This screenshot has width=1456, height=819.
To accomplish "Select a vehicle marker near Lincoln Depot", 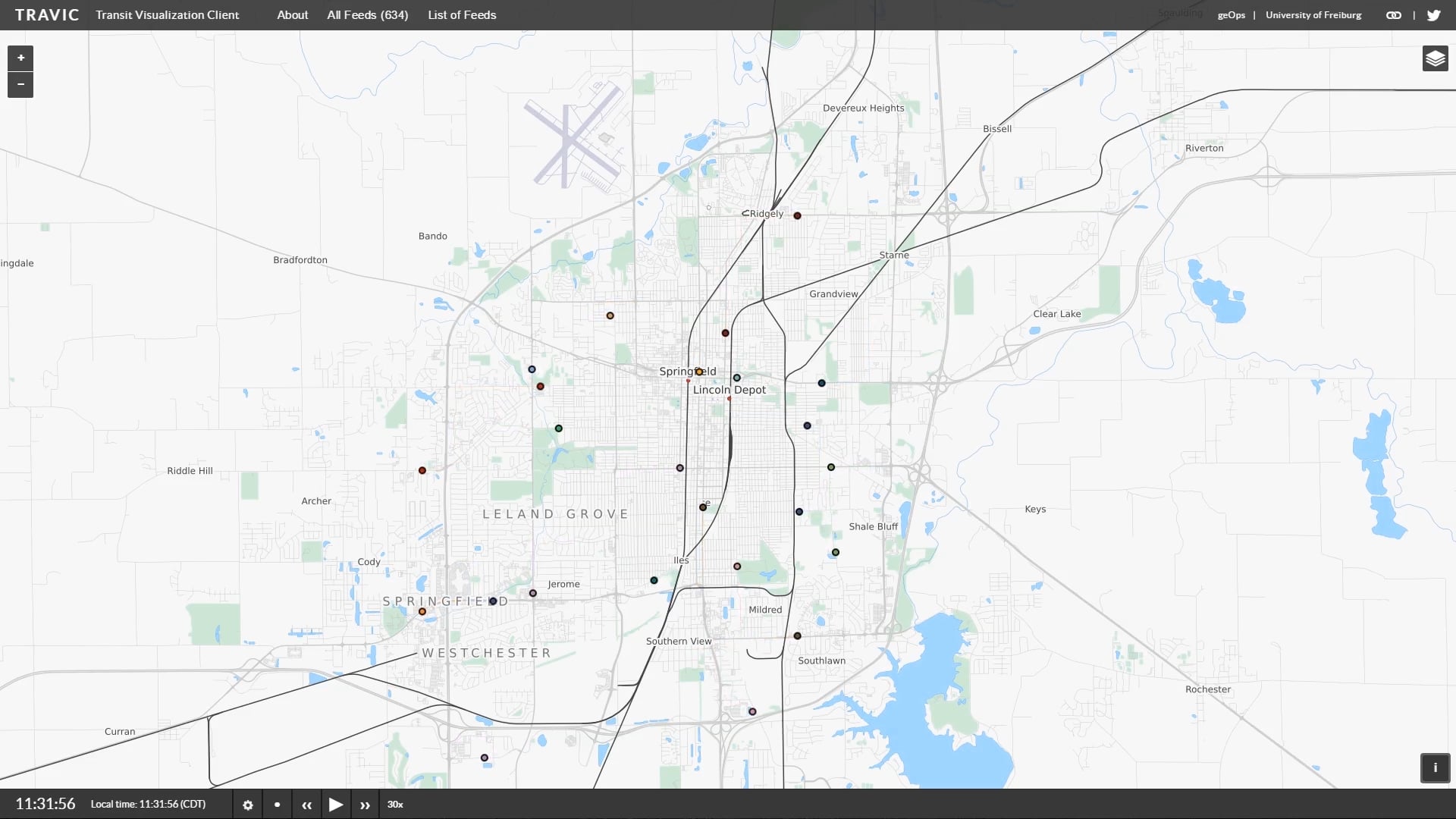I will (736, 377).
